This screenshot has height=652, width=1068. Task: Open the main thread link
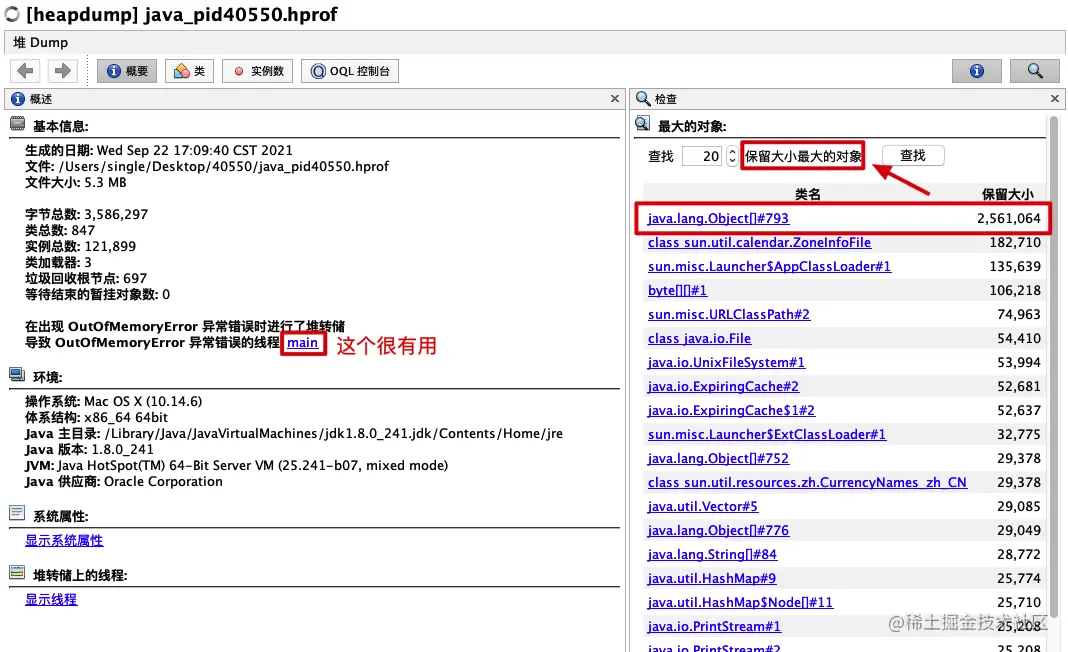(x=302, y=343)
